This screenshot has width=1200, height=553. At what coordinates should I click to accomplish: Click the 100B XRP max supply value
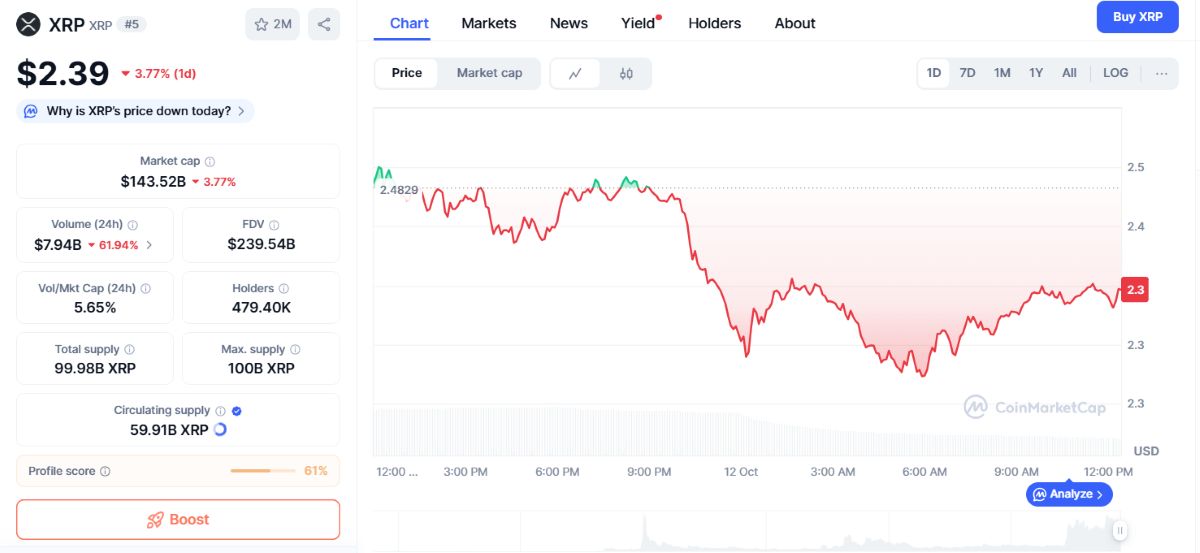click(261, 368)
